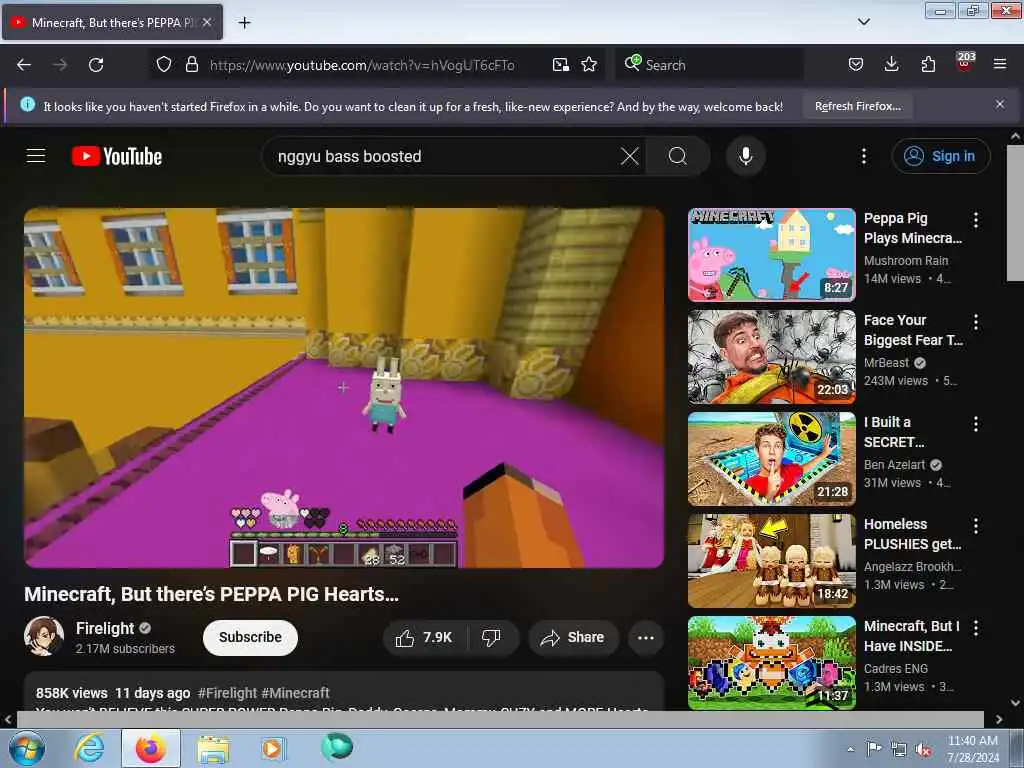Open the tracking protection shield icon

164,65
